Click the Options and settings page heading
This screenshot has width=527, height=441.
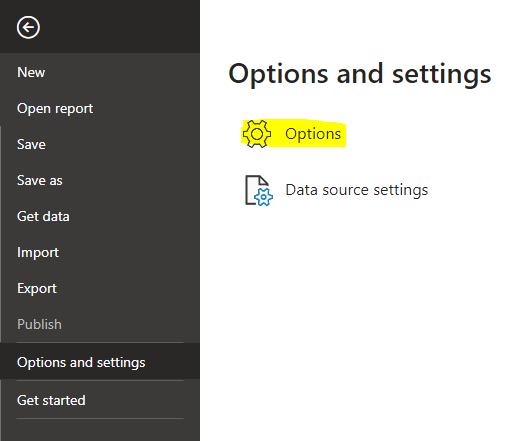[360, 74]
